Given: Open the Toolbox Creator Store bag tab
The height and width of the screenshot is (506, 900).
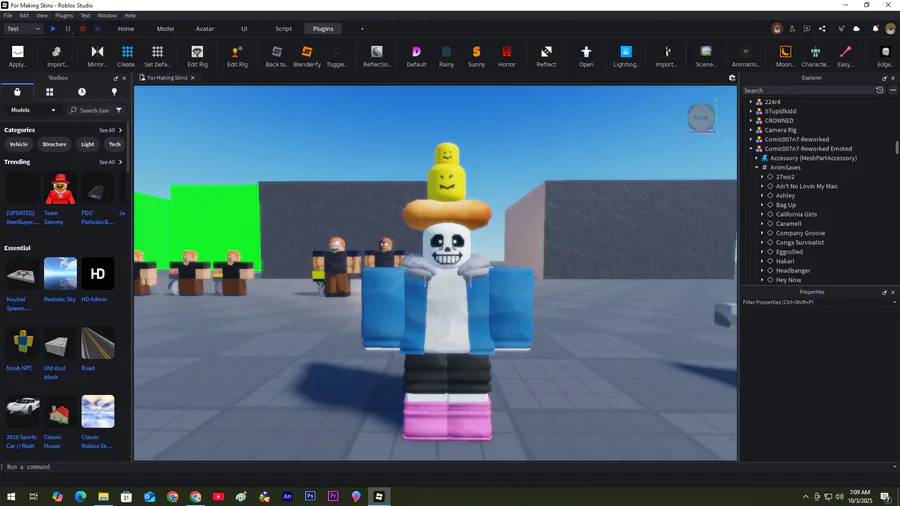Looking at the screenshot, I should coord(17,92).
